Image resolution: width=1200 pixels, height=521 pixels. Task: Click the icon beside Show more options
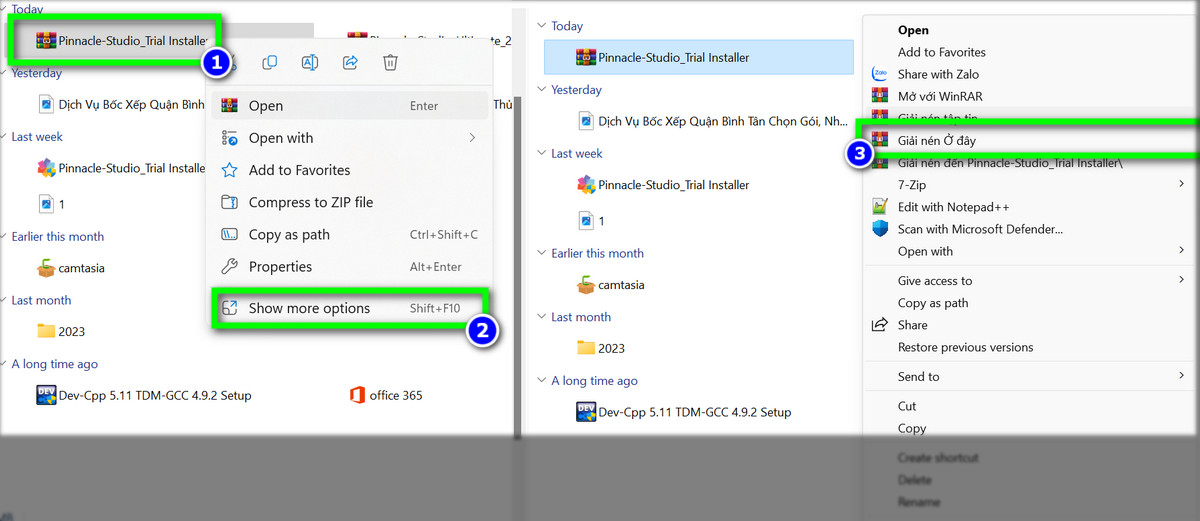pyautogui.click(x=229, y=308)
